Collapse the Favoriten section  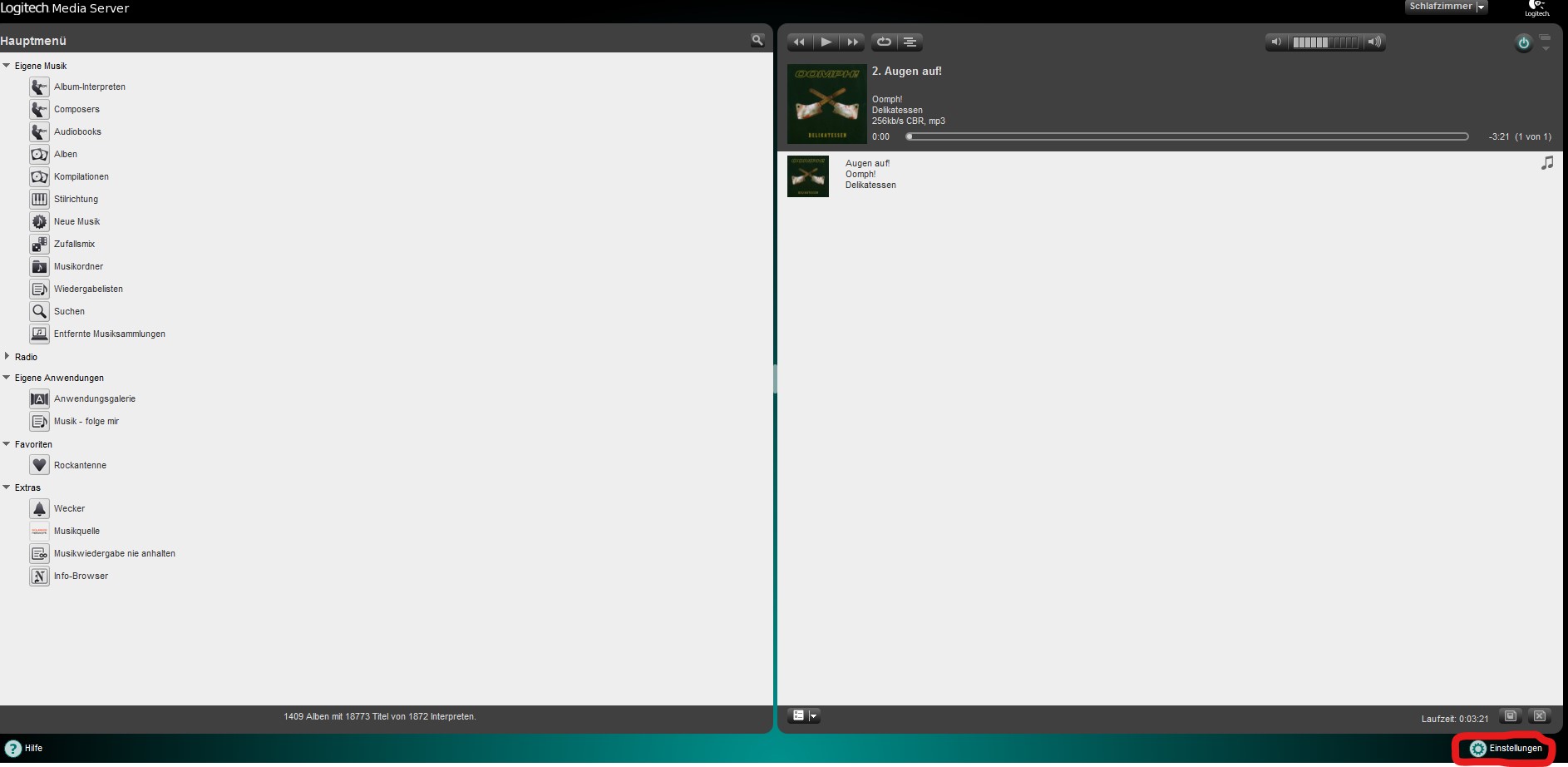click(x=7, y=443)
